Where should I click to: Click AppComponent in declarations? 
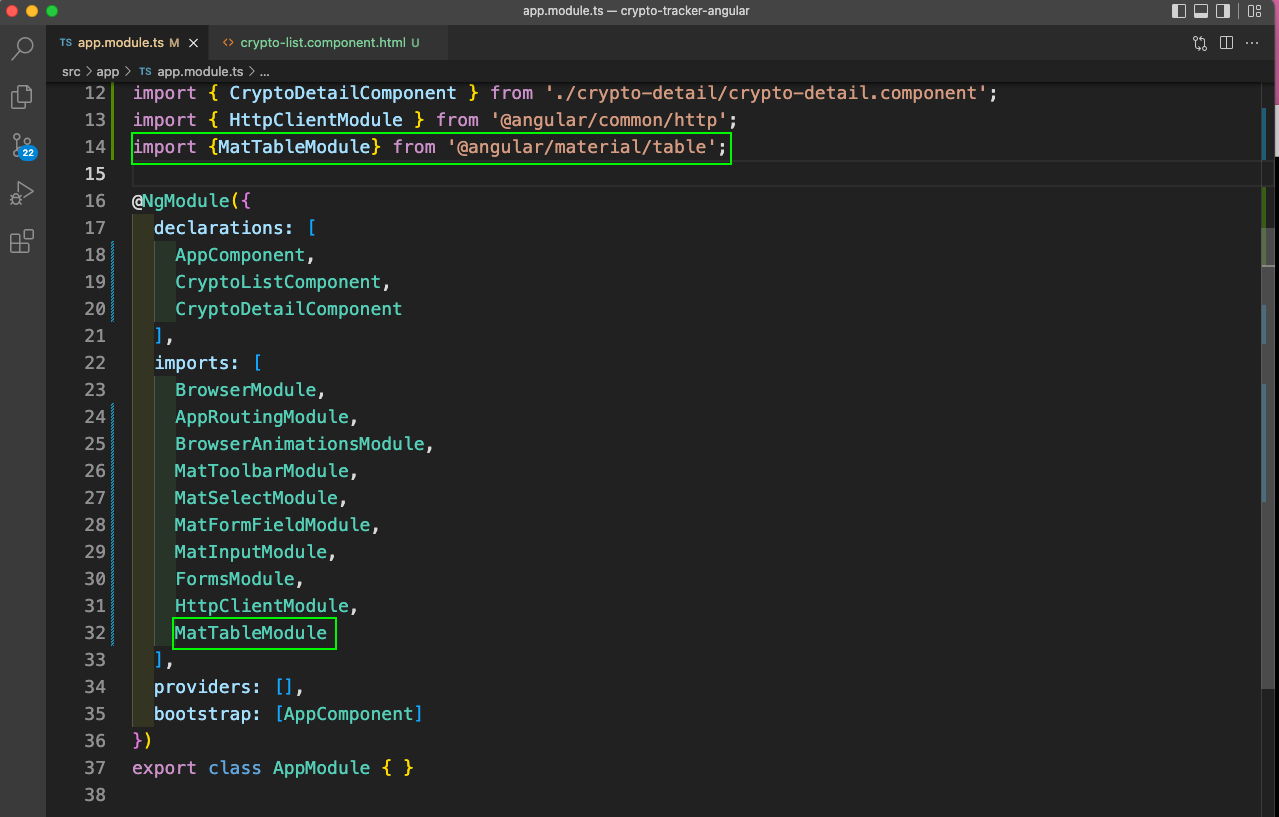click(x=240, y=255)
